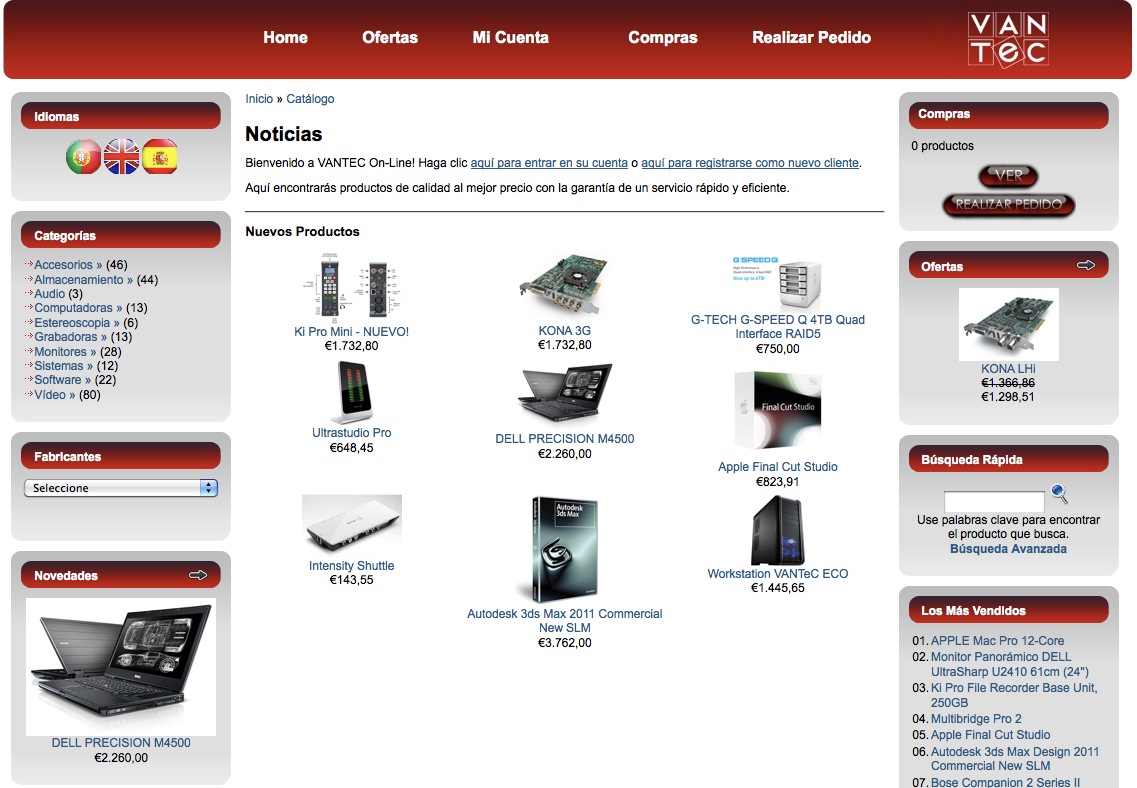Click the quick search text field
This screenshot has width=1137, height=788.
pos(993,501)
